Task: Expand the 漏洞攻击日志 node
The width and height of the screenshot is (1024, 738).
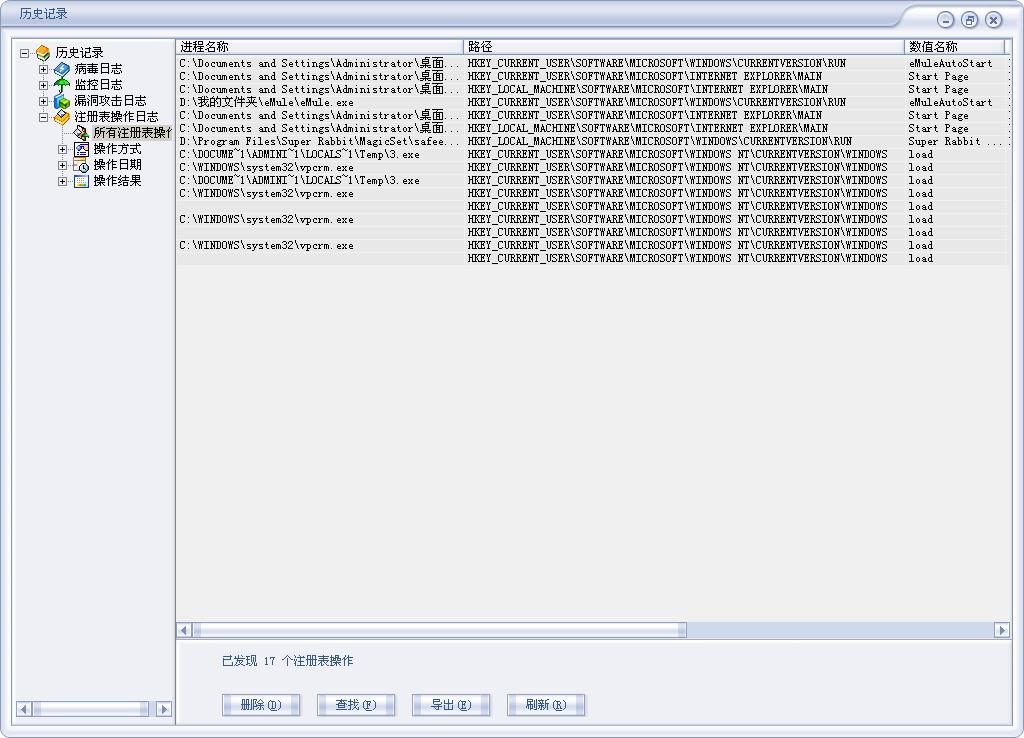Action: [x=43, y=101]
